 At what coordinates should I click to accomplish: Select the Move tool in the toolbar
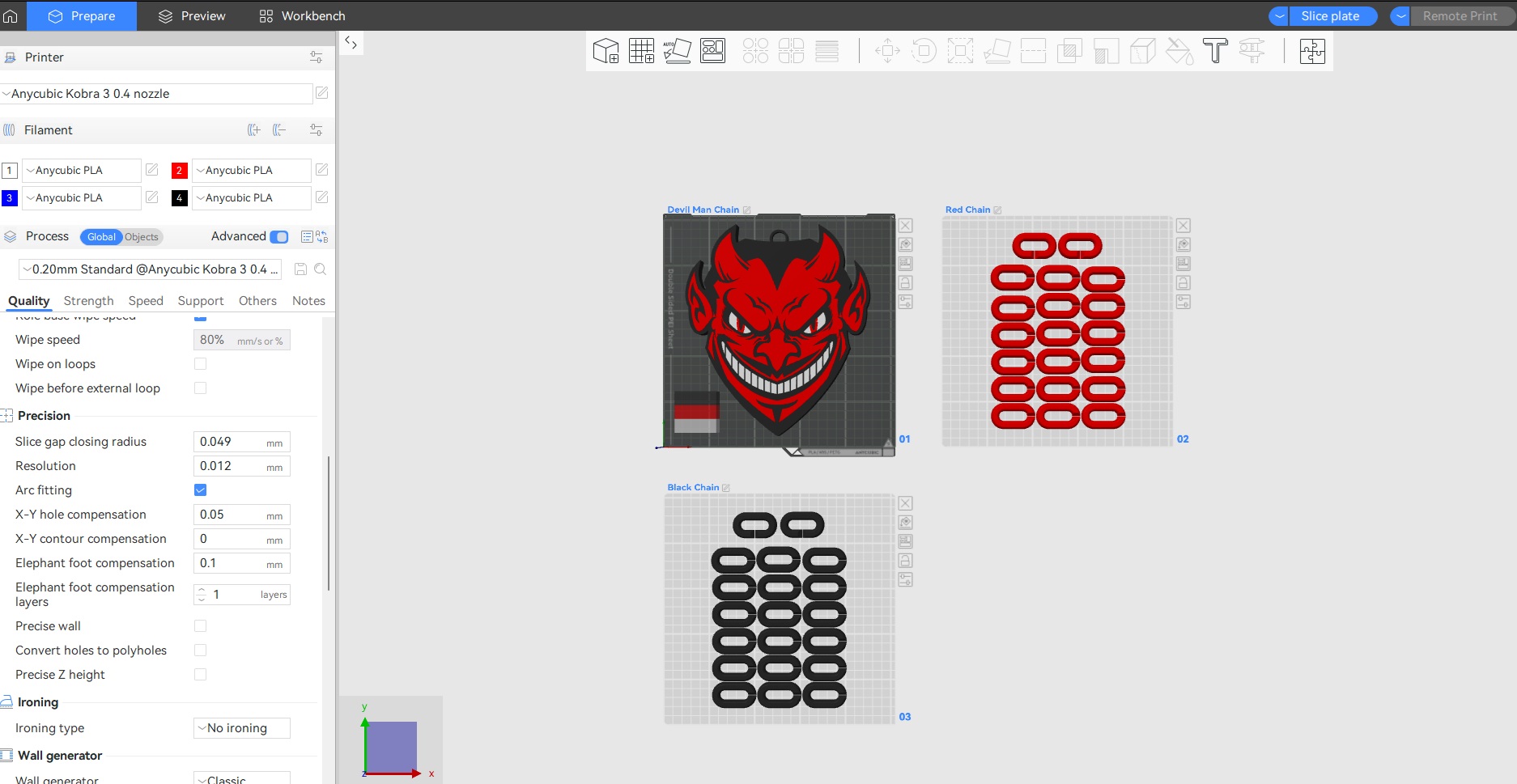click(887, 51)
